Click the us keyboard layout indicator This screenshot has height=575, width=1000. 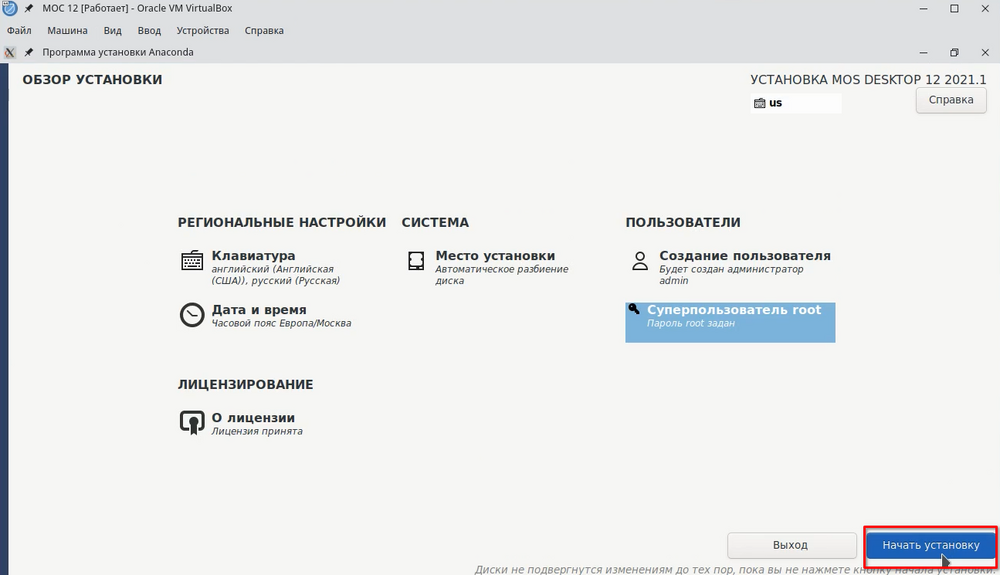[776, 103]
